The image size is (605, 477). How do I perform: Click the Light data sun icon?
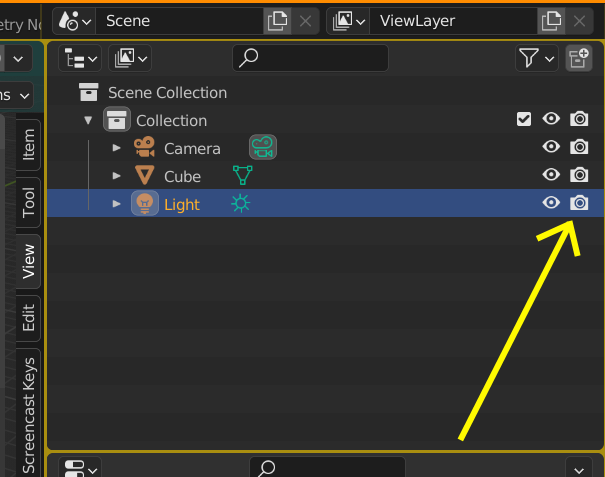[x=241, y=204]
